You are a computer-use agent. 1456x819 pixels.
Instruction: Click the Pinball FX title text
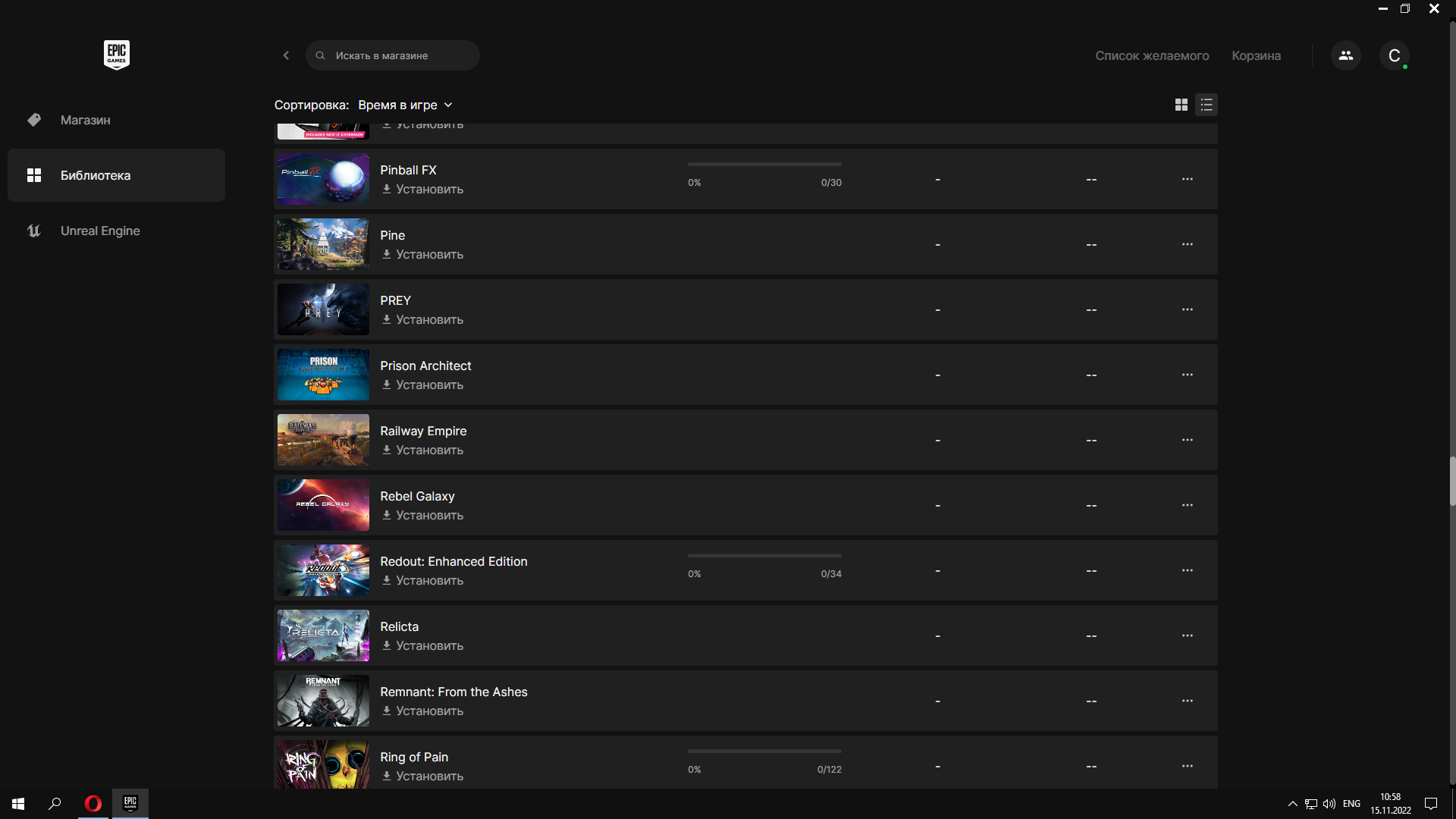tap(408, 170)
